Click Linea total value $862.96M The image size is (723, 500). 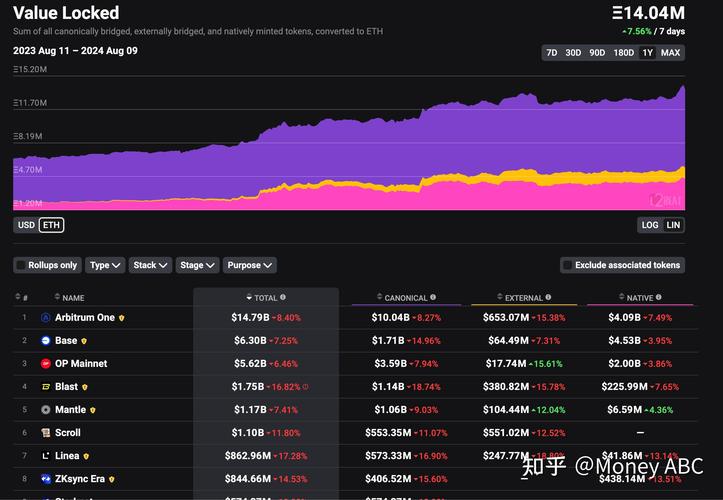tap(248, 456)
